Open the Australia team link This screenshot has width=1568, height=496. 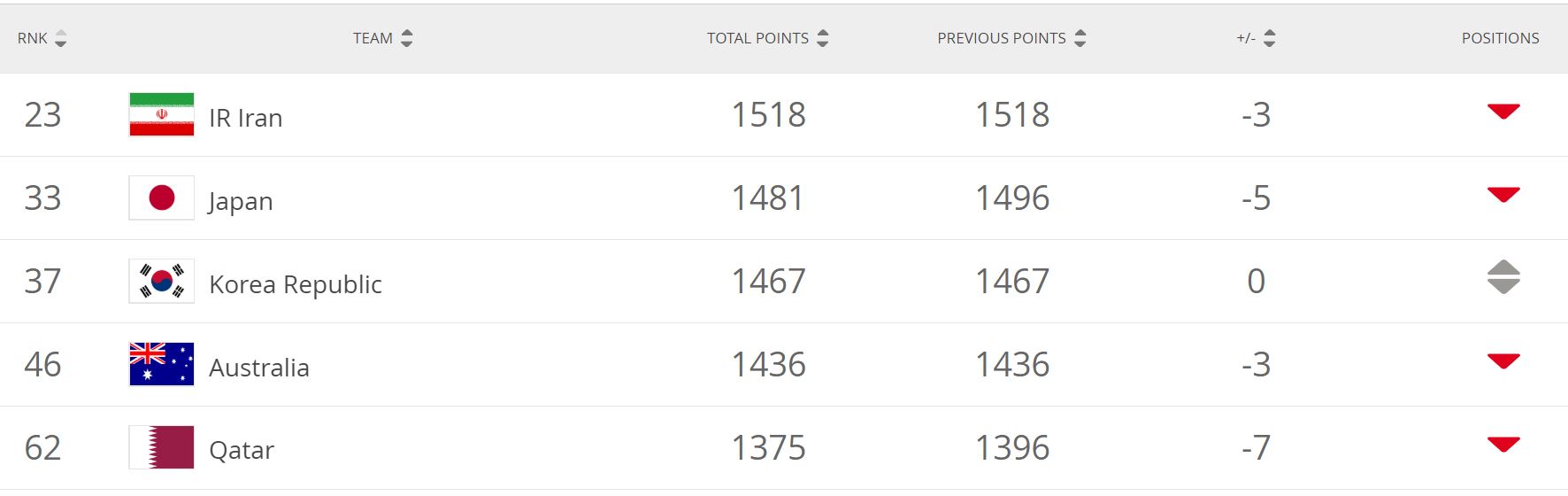pyautogui.click(x=258, y=368)
